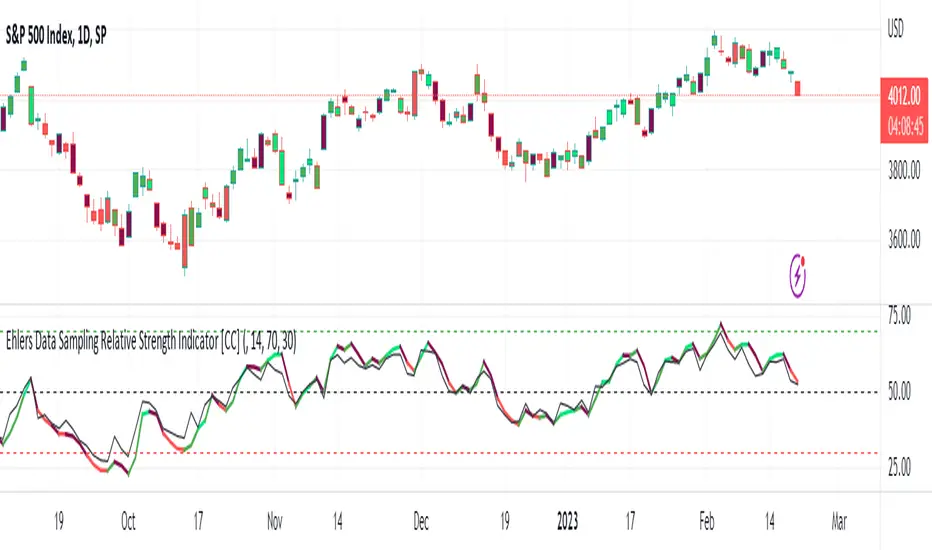Viewport: 932px width, 550px height.
Task: Click the Mar date label on time axis
Action: [x=839, y=521]
